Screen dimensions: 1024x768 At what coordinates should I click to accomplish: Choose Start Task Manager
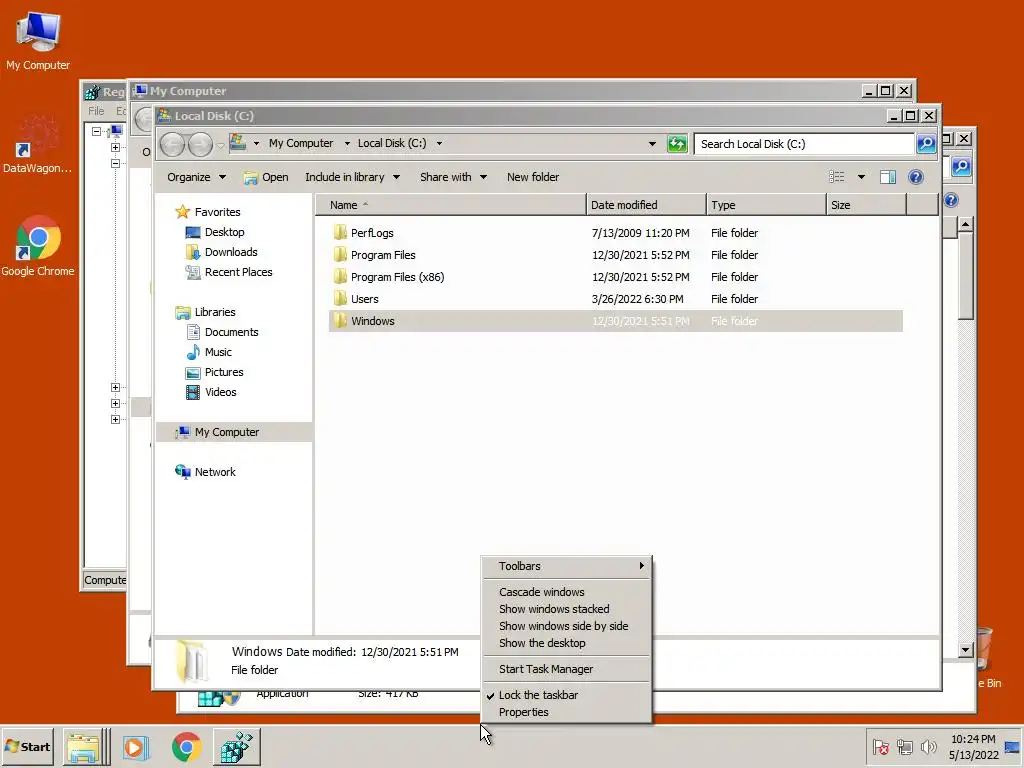tap(567, 669)
